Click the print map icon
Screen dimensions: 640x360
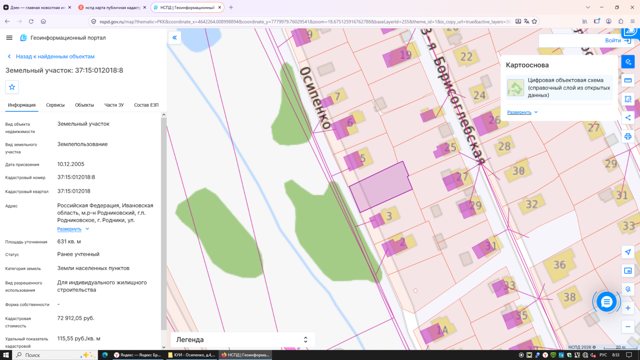point(628,136)
